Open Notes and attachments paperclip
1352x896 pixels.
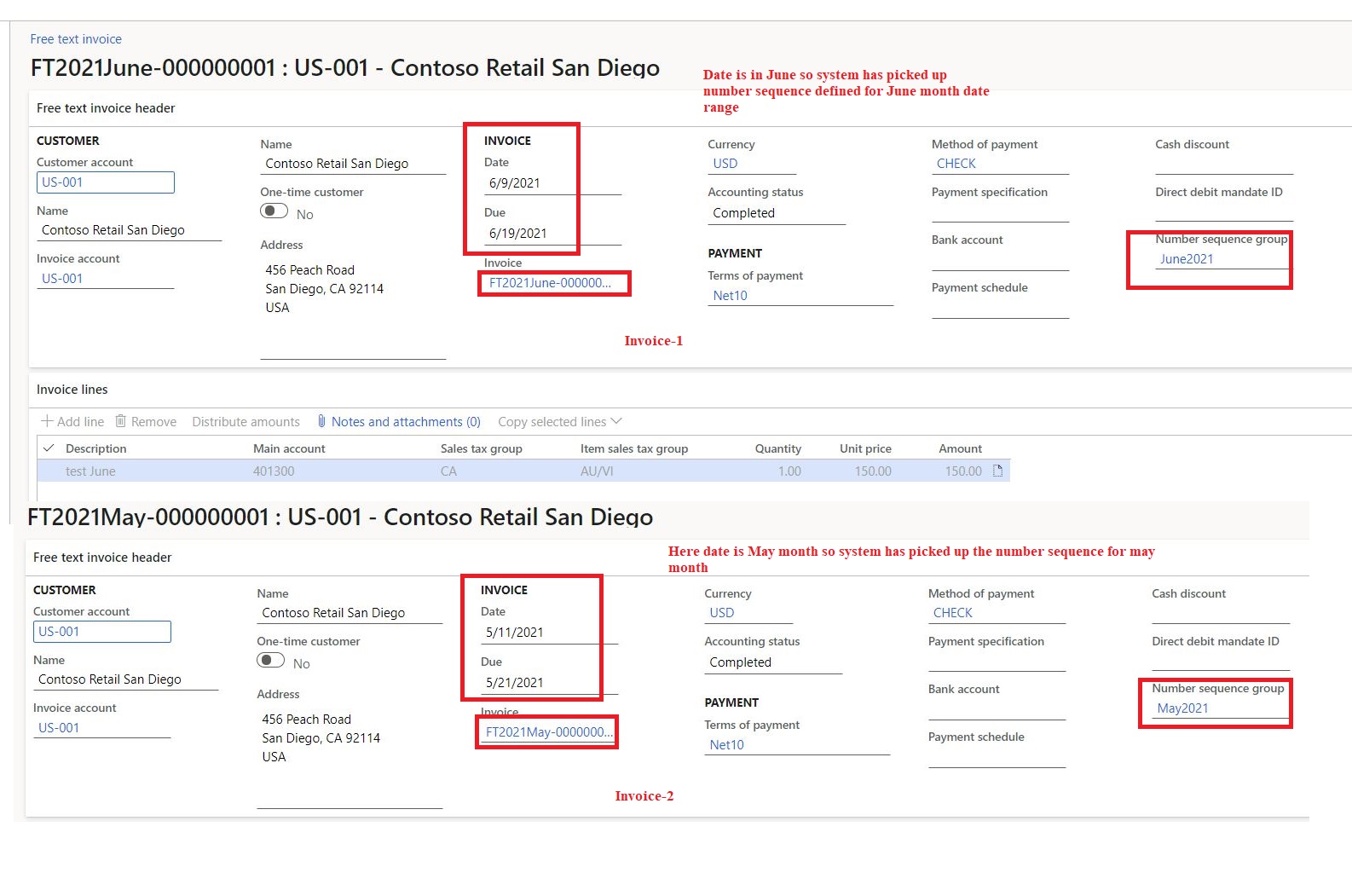321,421
